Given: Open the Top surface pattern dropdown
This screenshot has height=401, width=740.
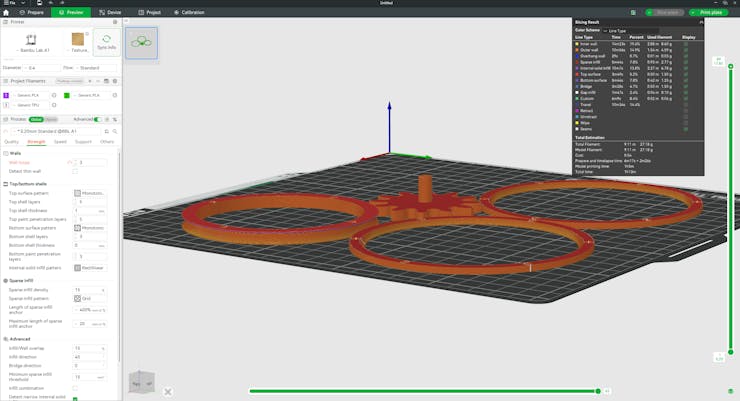Looking at the screenshot, I should 90,193.
